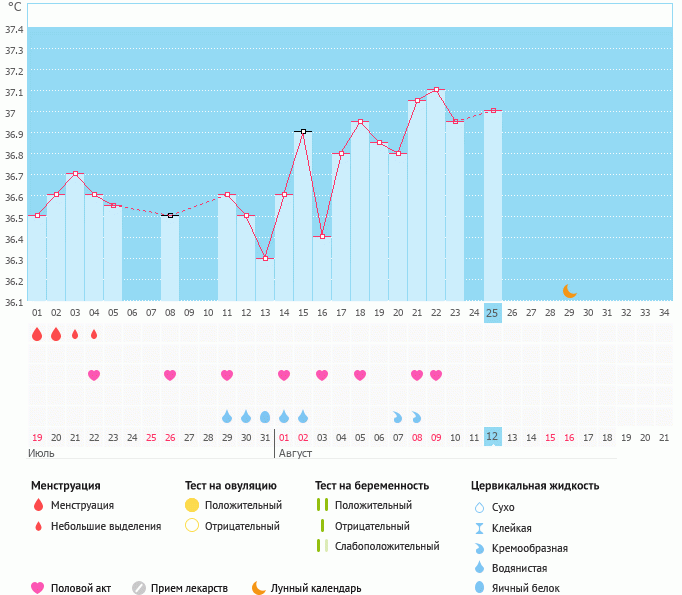Click the positive pregnancy test legend icon
This screenshot has width=682, height=595.
coord(321,505)
